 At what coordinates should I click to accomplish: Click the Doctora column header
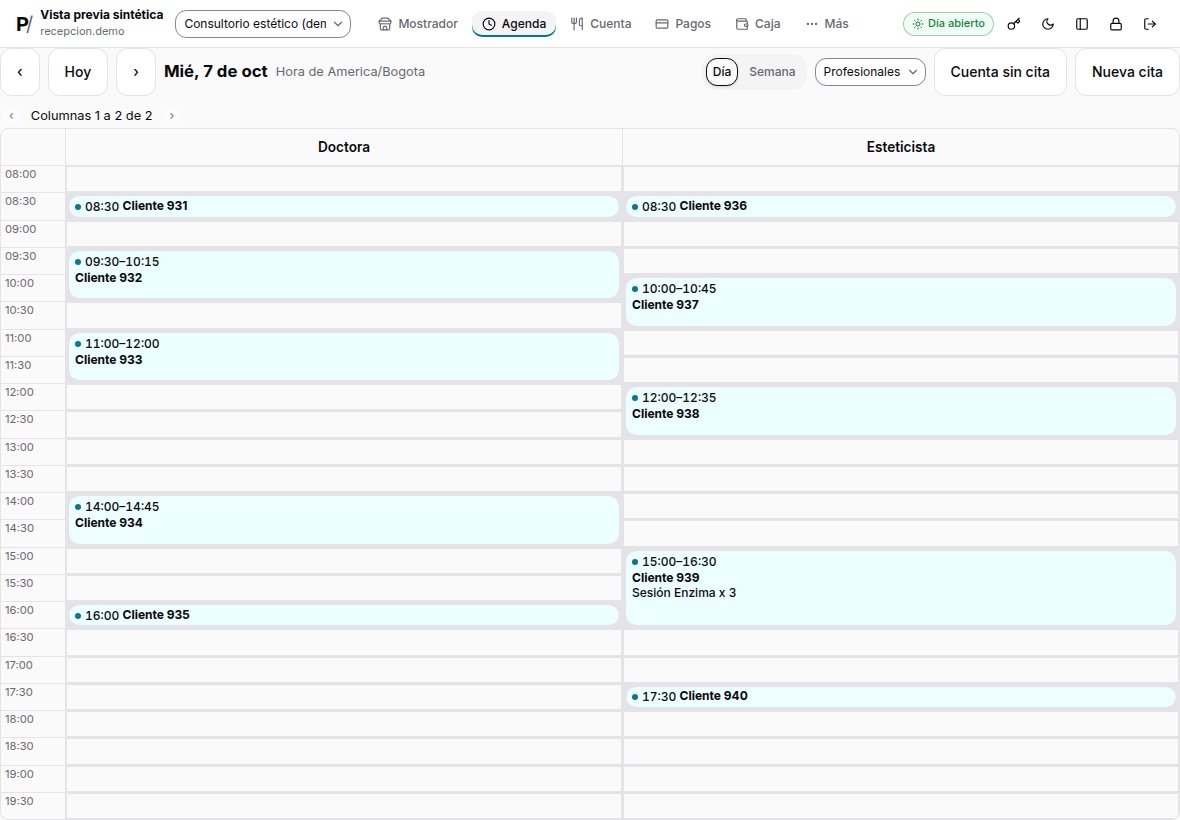[x=344, y=147]
